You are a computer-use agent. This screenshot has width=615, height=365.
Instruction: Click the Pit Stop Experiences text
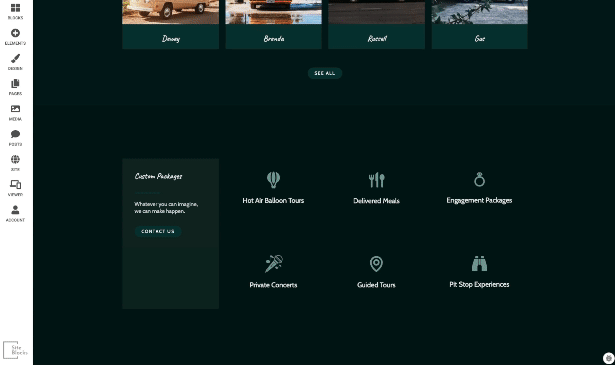(479, 285)
